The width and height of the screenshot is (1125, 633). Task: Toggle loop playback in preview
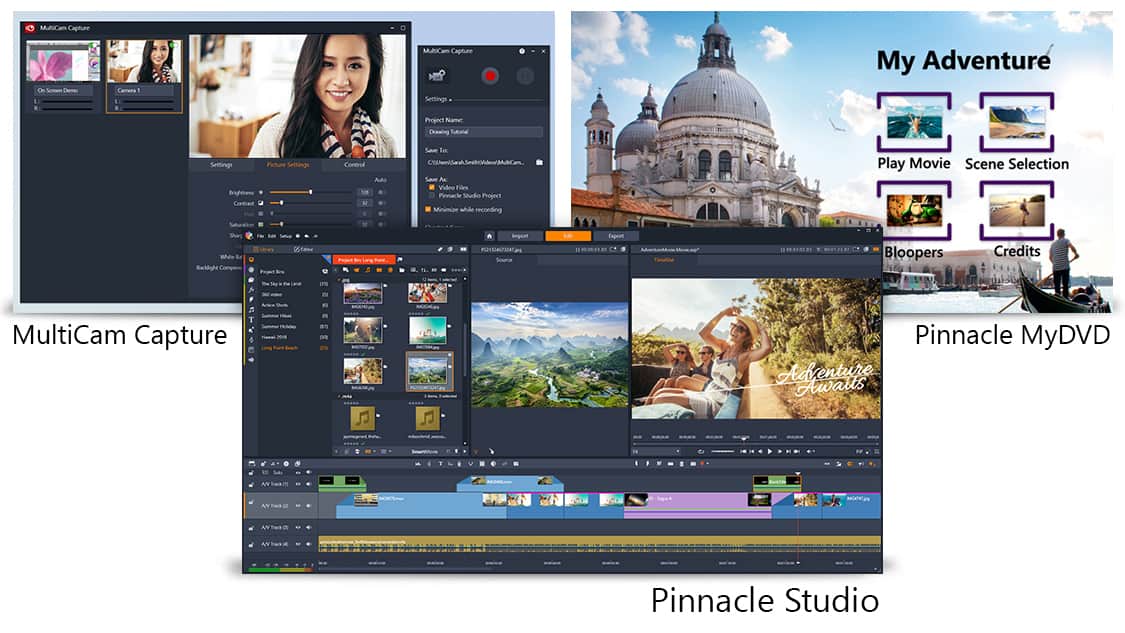coord(701,451)
